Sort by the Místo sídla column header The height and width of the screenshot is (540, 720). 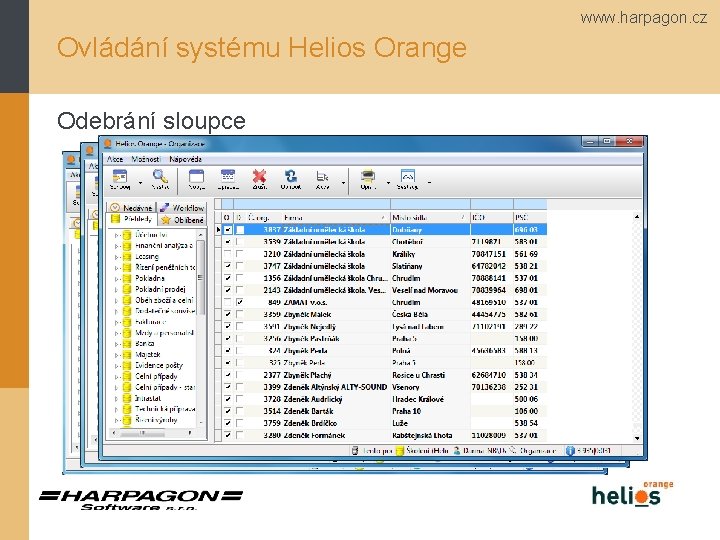point(430,217)
